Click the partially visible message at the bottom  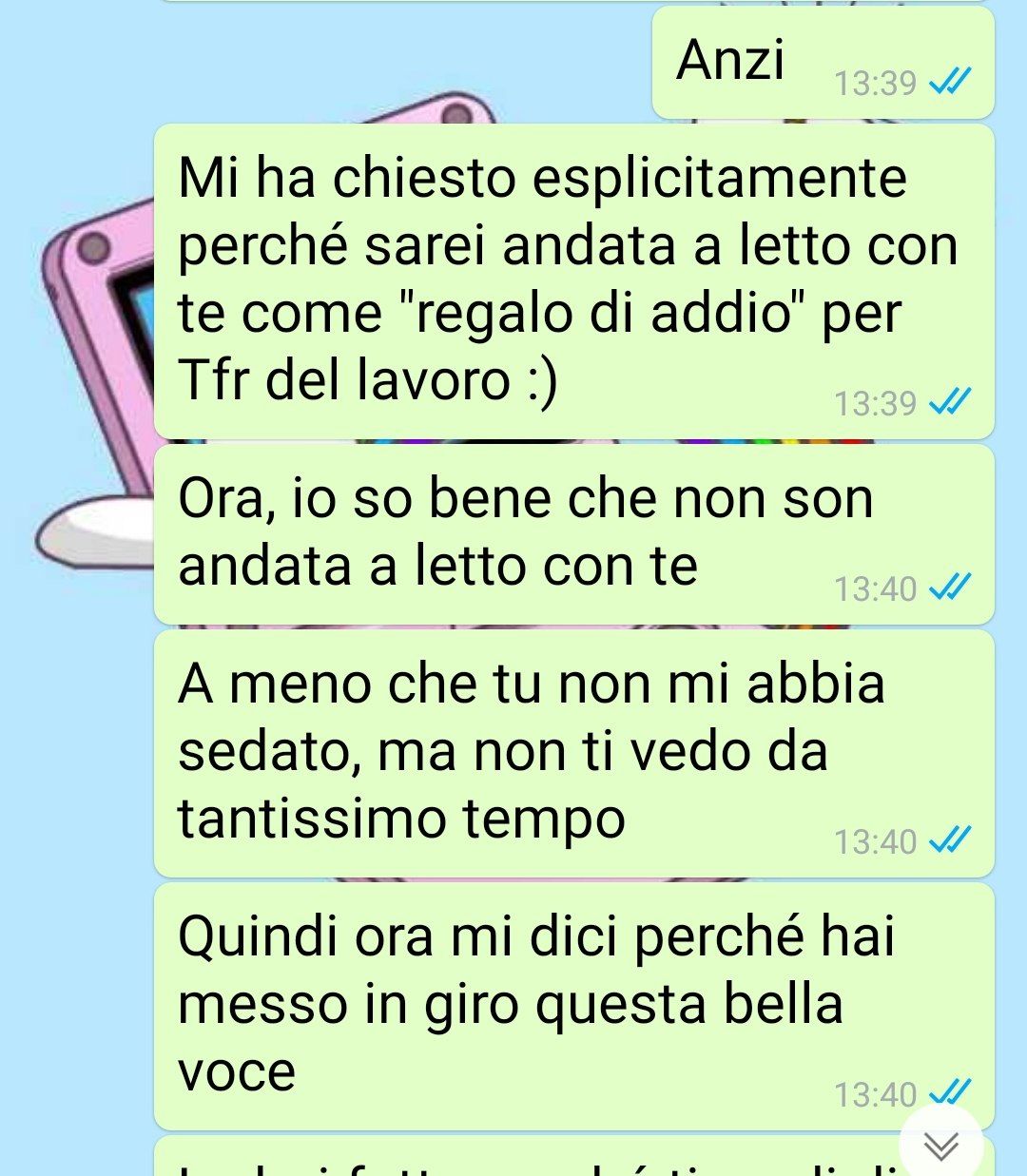coord(533,1156)
